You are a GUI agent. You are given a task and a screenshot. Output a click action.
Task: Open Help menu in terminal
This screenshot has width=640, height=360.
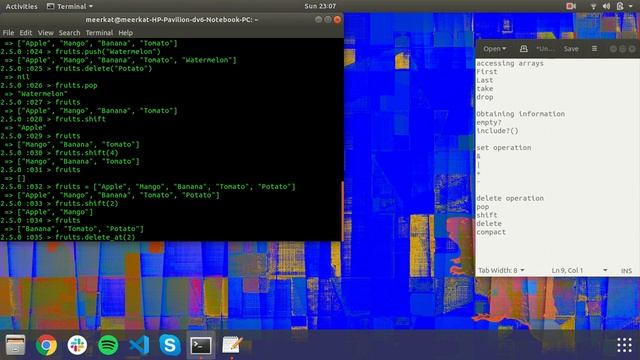click(x=125, y=33)
